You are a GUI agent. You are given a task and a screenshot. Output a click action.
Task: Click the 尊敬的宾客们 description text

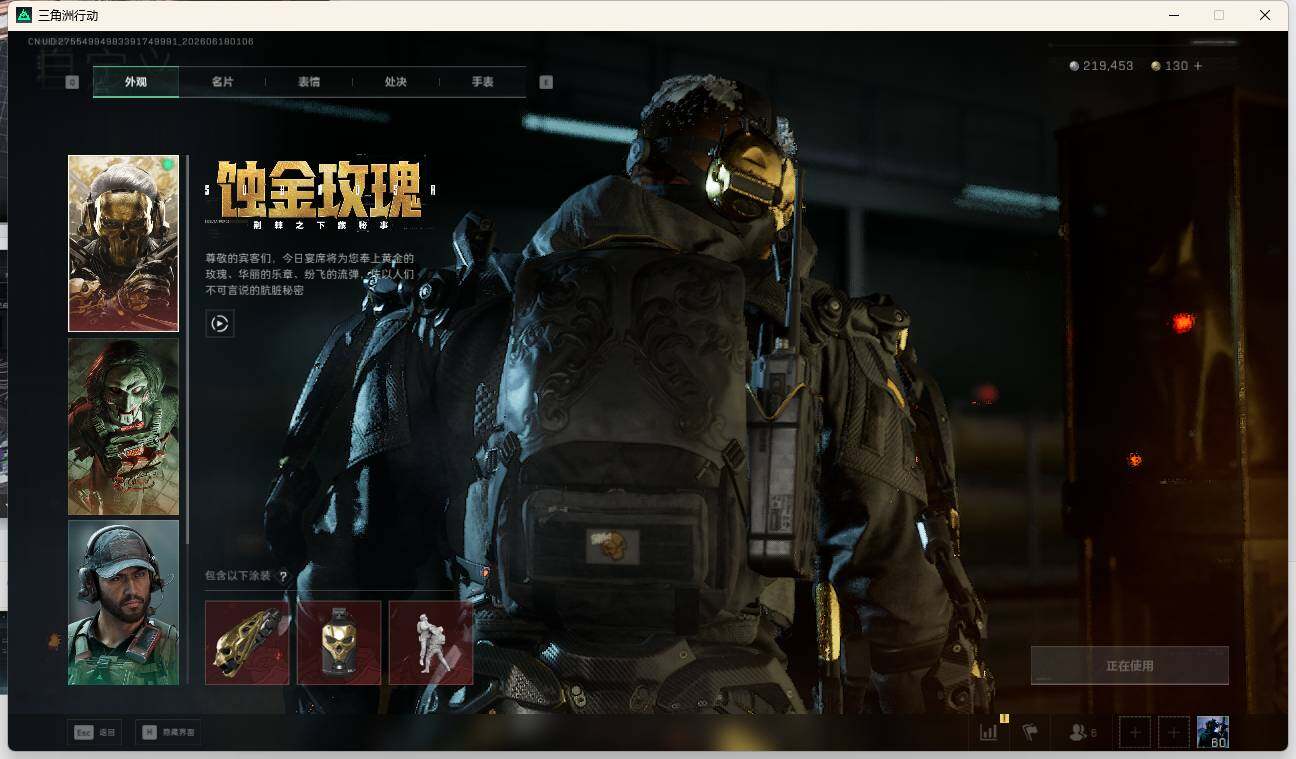point(310,274)
